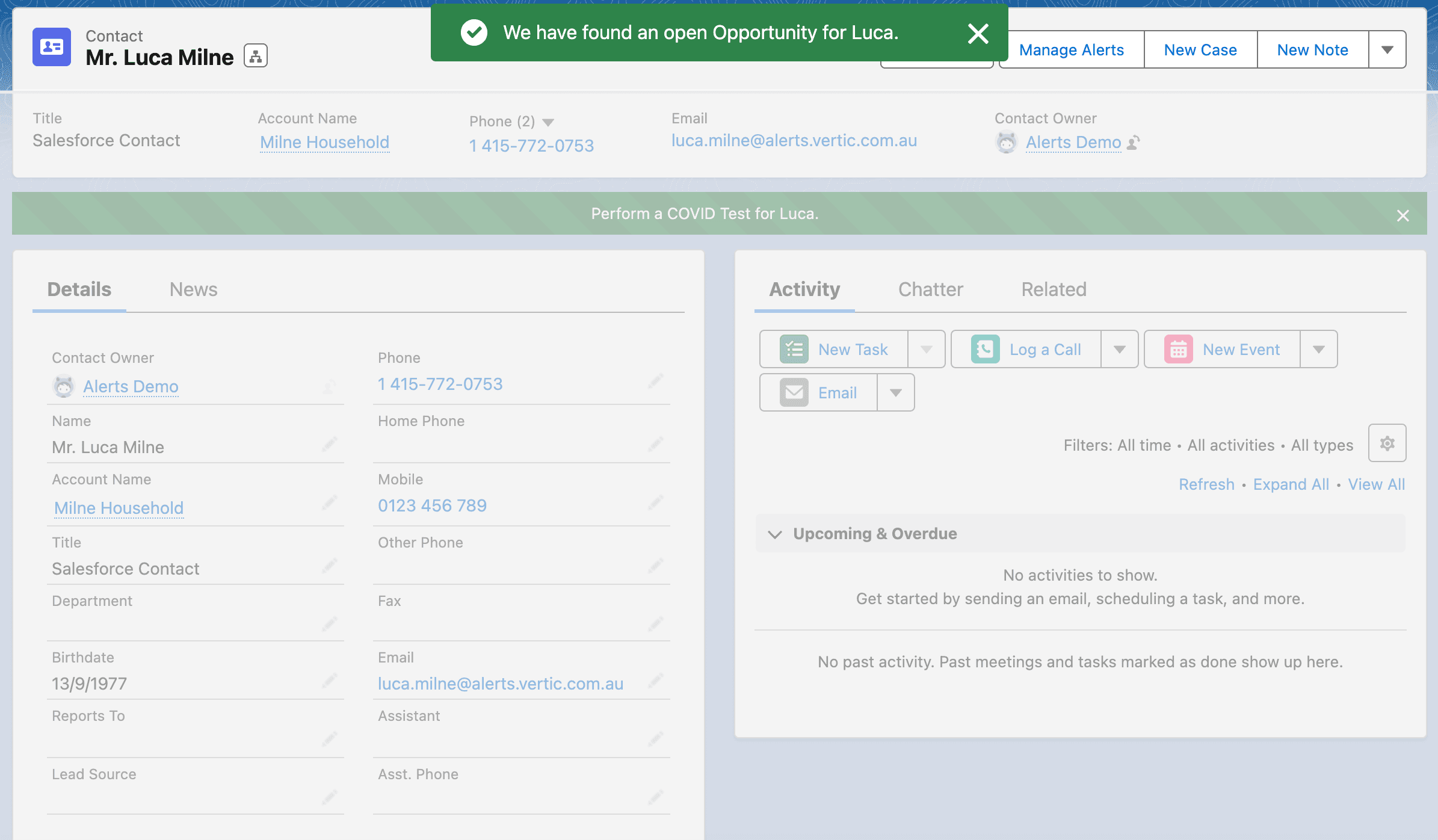Collapse Upcoming & Overdue section
Image resolution: width=1438 pixels, height=840 pixels.
click(x=775, y=534)
